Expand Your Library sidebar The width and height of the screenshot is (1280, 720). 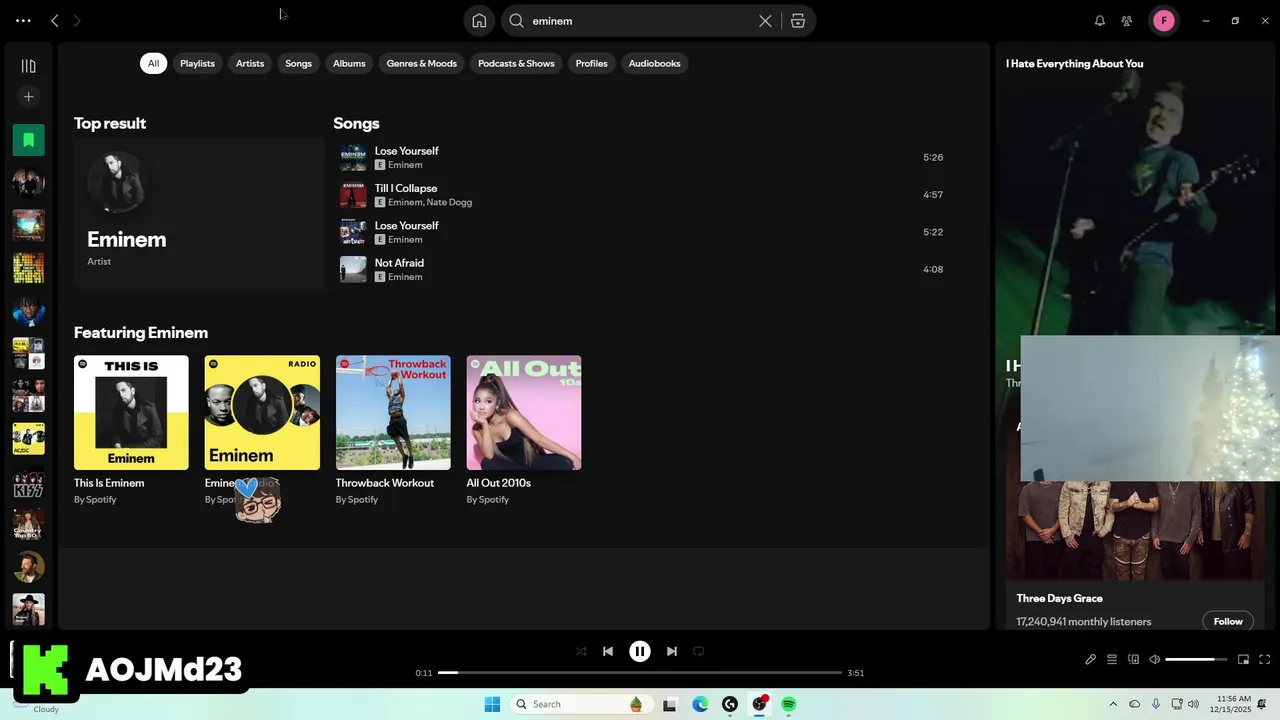tap(28, 66)
